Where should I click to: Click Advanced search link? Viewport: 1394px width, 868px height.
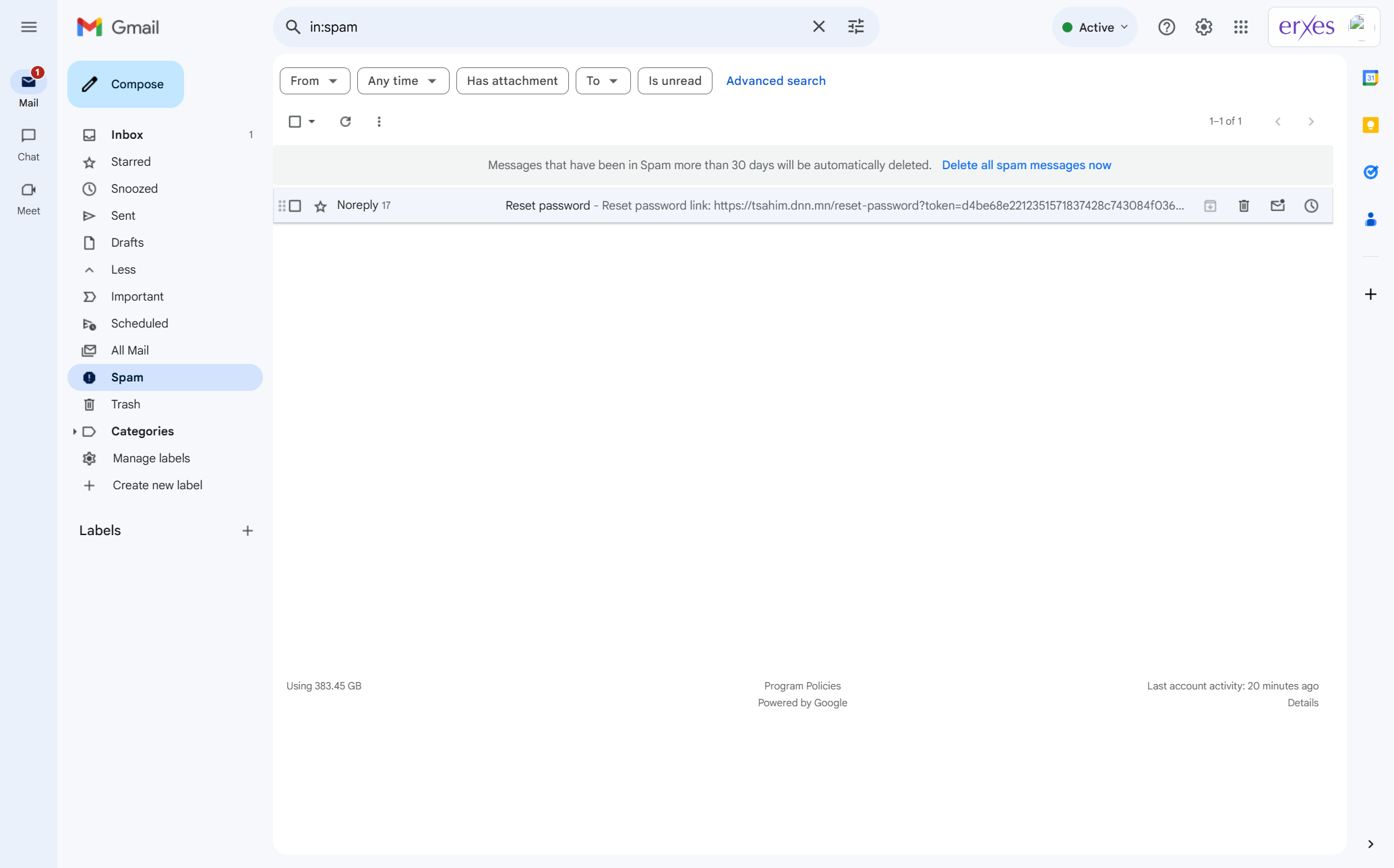coord(776,81)
